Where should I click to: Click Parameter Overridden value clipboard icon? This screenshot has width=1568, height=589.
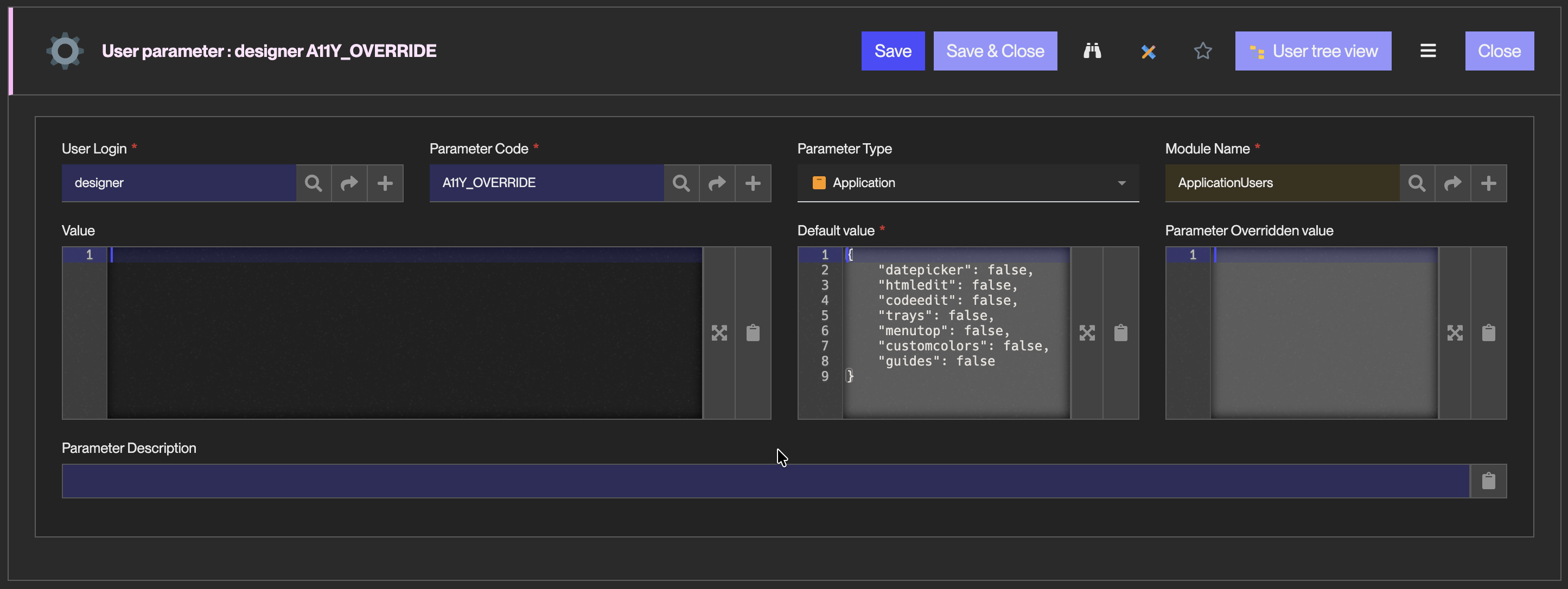(x=1488, y=333)
